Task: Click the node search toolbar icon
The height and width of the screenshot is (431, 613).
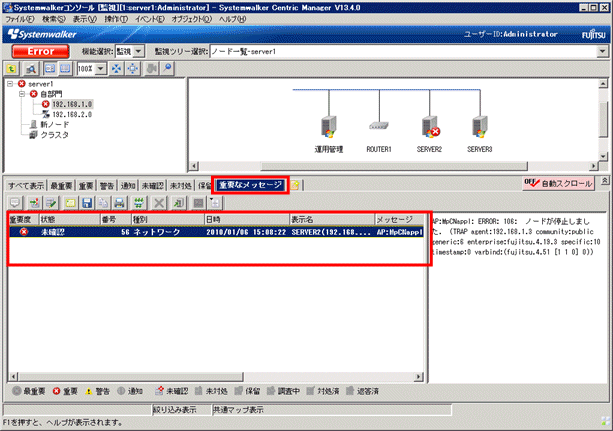Action: (31, 69)
